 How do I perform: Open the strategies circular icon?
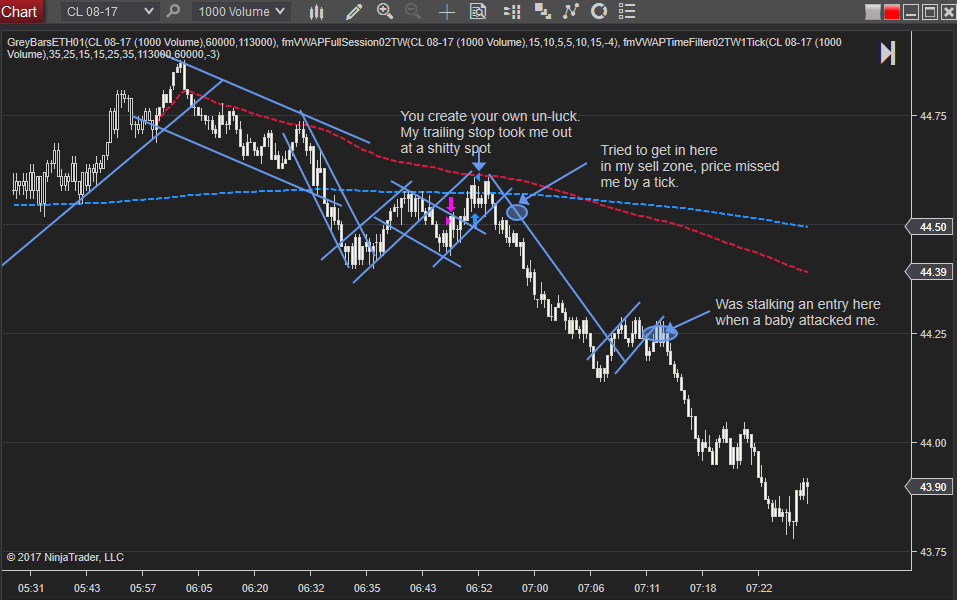(599, 11)
